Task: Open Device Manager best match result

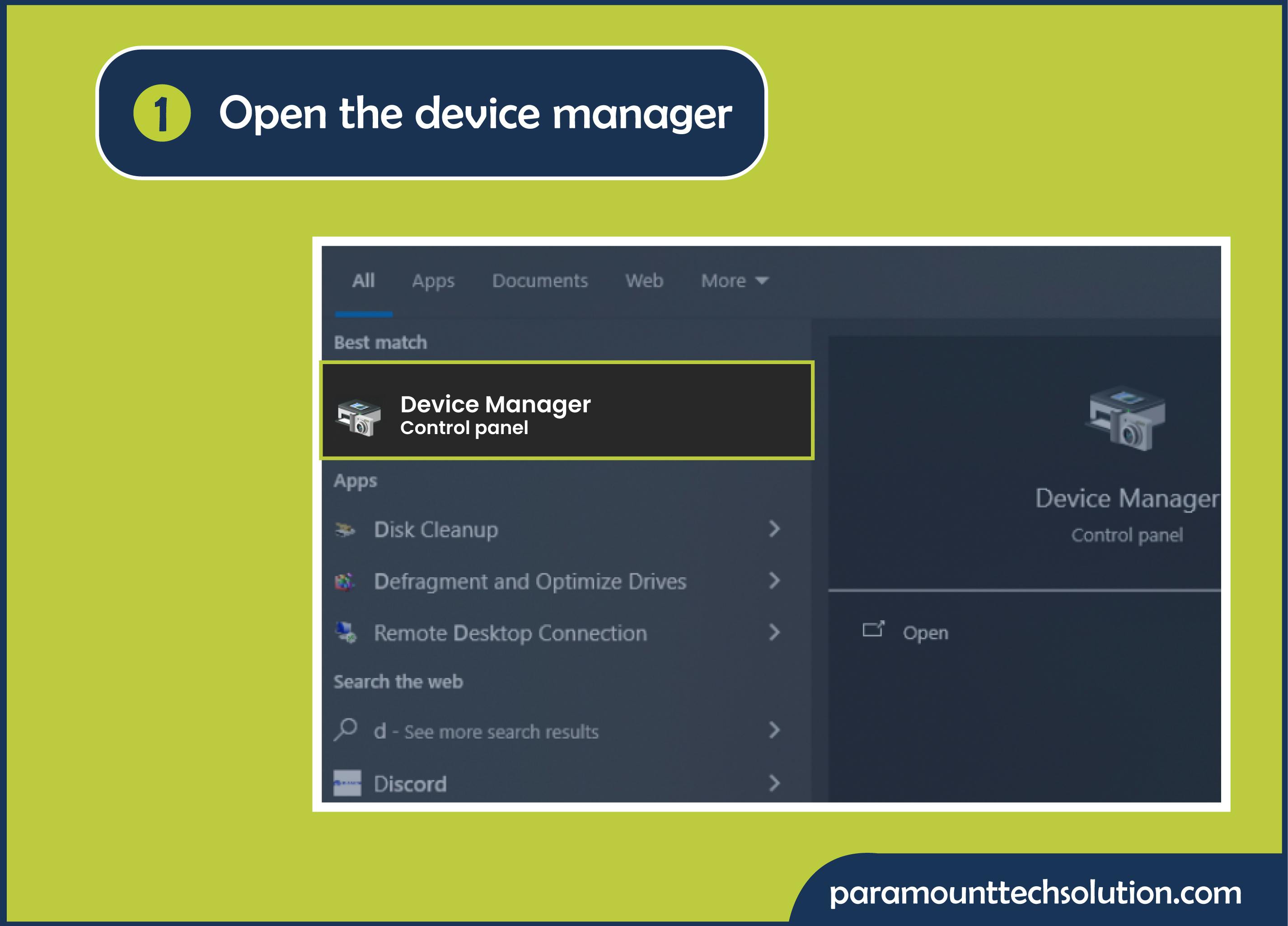Action: tap(567, 411)
